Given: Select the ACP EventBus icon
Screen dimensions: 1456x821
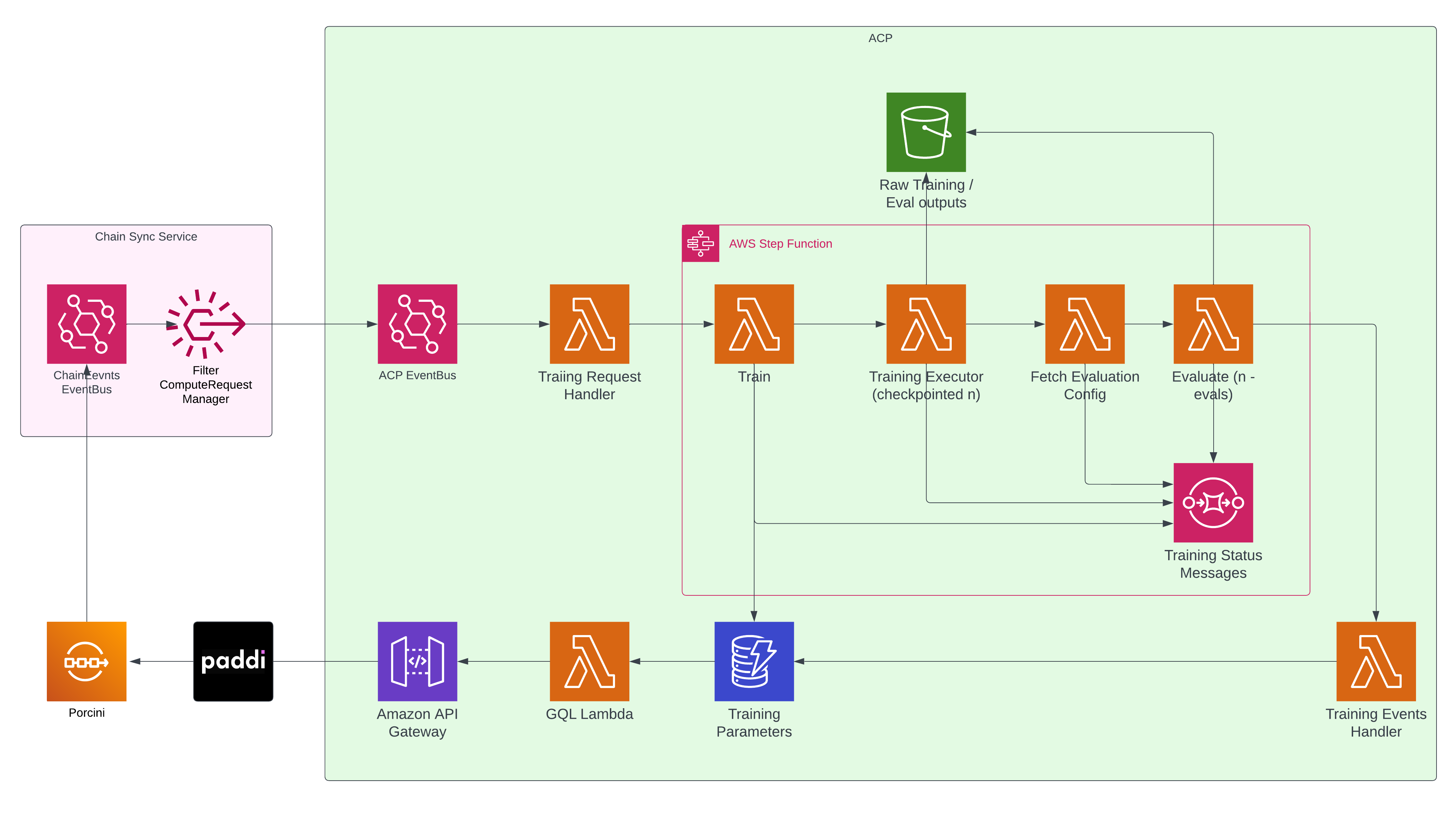Looking at the screenshot, I should tap(417, 324).
